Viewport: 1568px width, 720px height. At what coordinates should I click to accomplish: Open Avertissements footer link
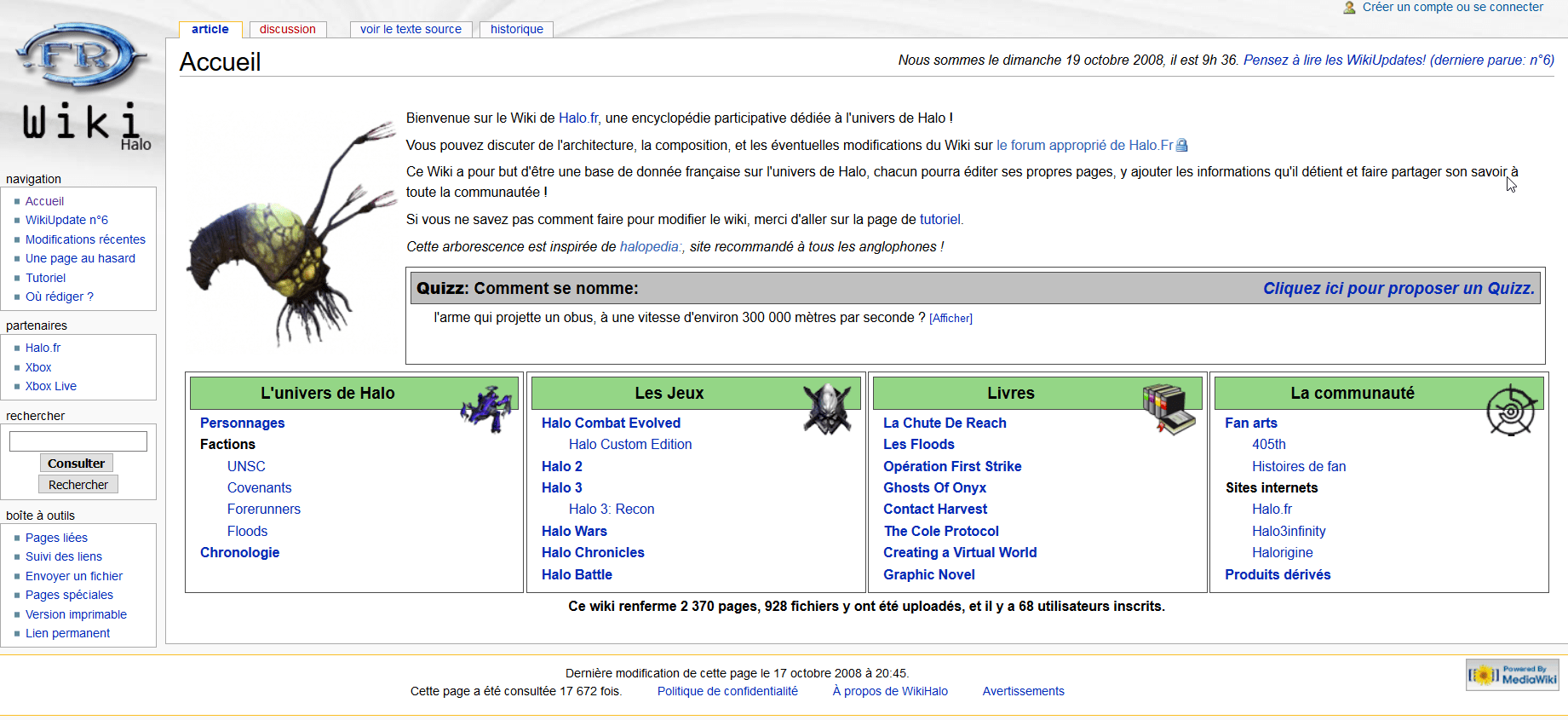point(1023,692)
